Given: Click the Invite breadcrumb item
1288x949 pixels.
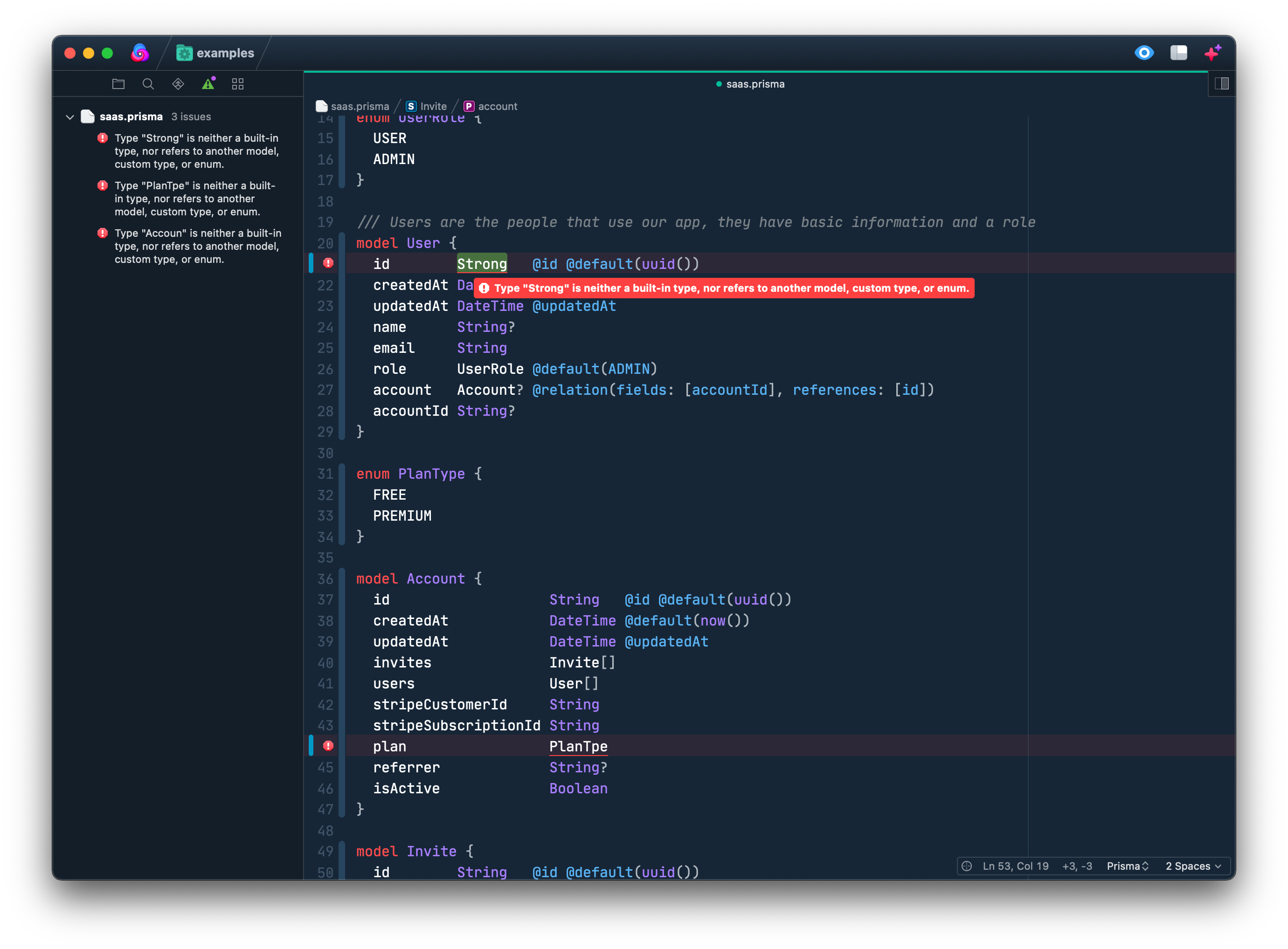Looking at the screenshot, I should [427, 106].
